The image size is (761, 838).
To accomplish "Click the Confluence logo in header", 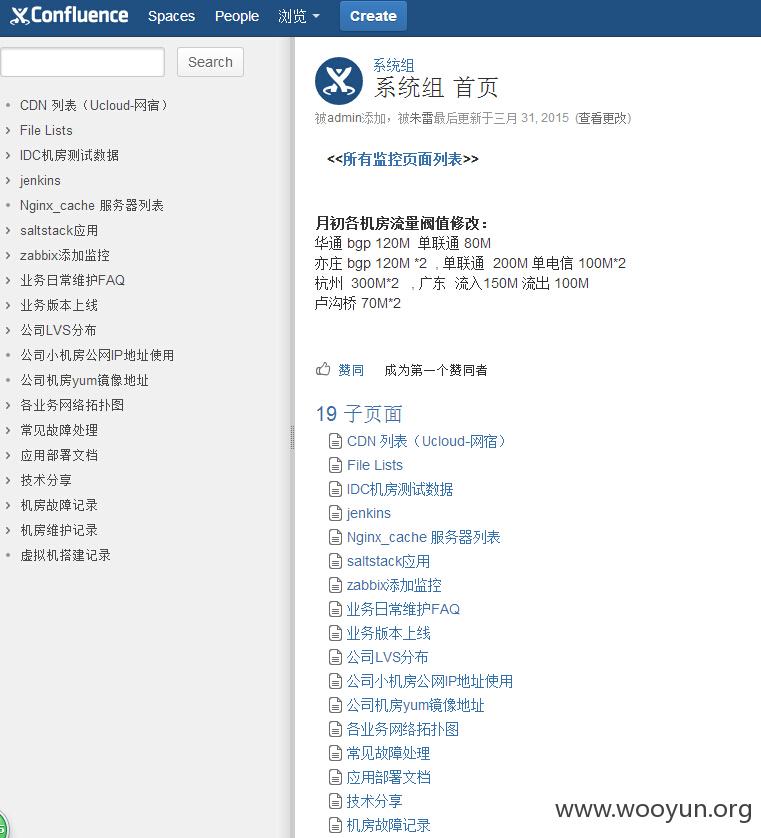I will [x=69, y=15].
